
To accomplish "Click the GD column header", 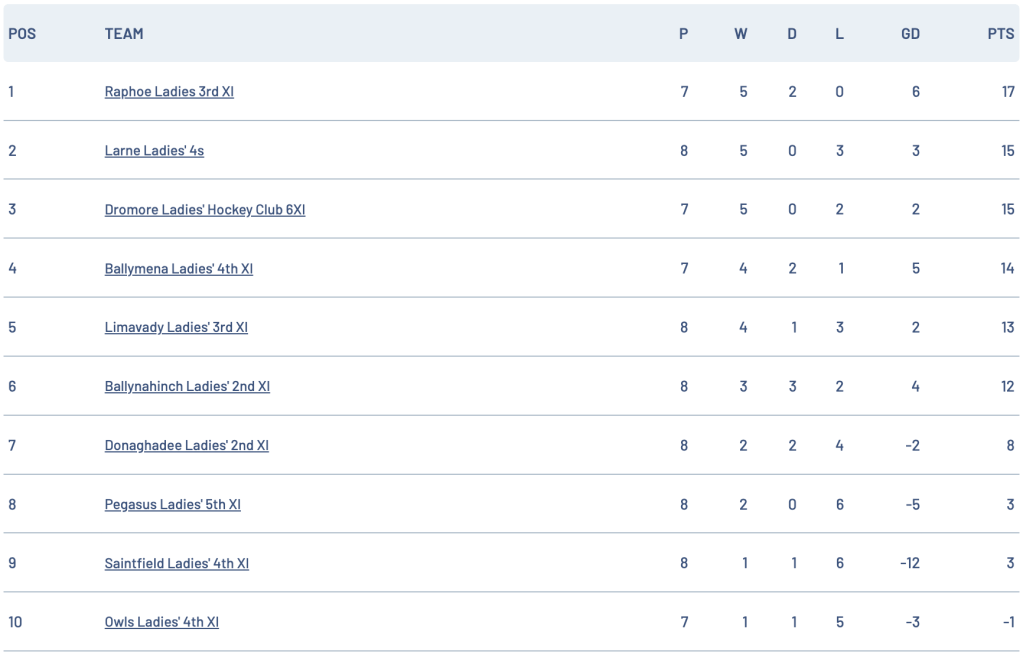I will tap(910, 34).
